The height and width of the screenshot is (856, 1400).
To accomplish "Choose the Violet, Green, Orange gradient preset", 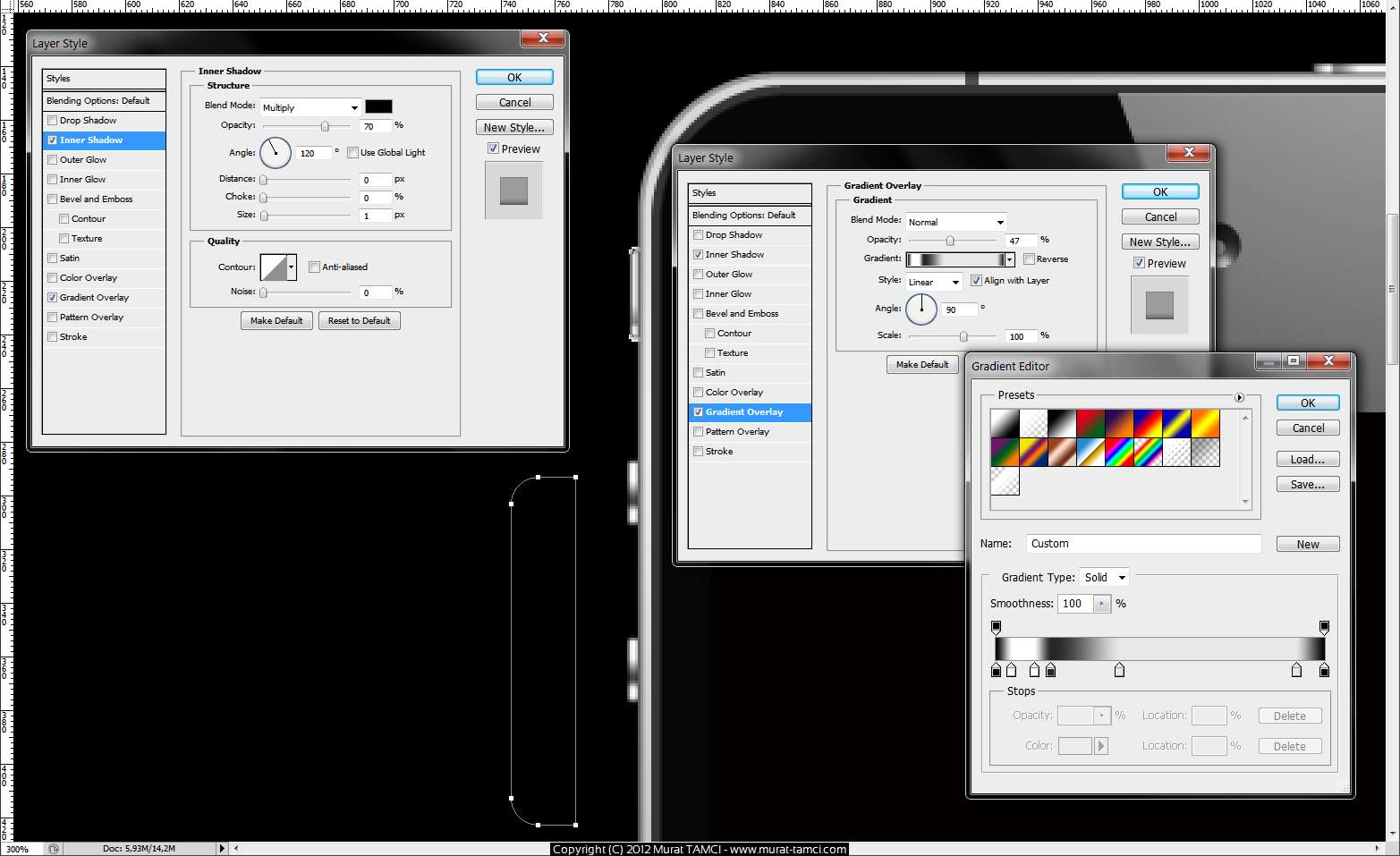I will (1005, 452).
